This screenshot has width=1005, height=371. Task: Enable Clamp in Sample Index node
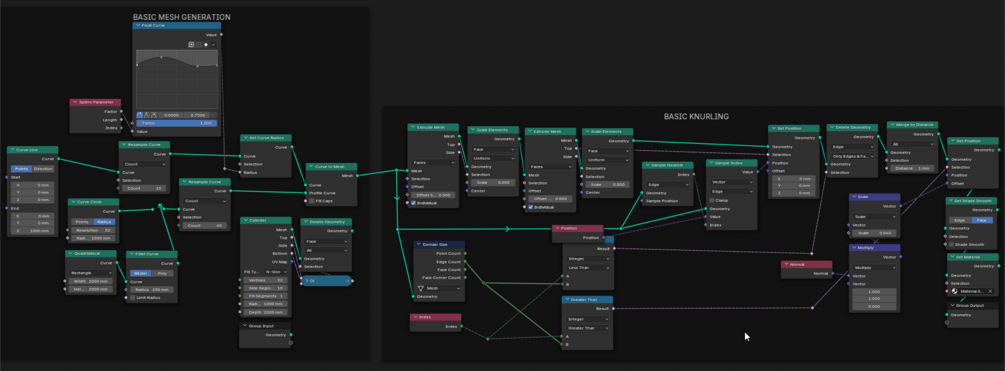click(711, 200)
